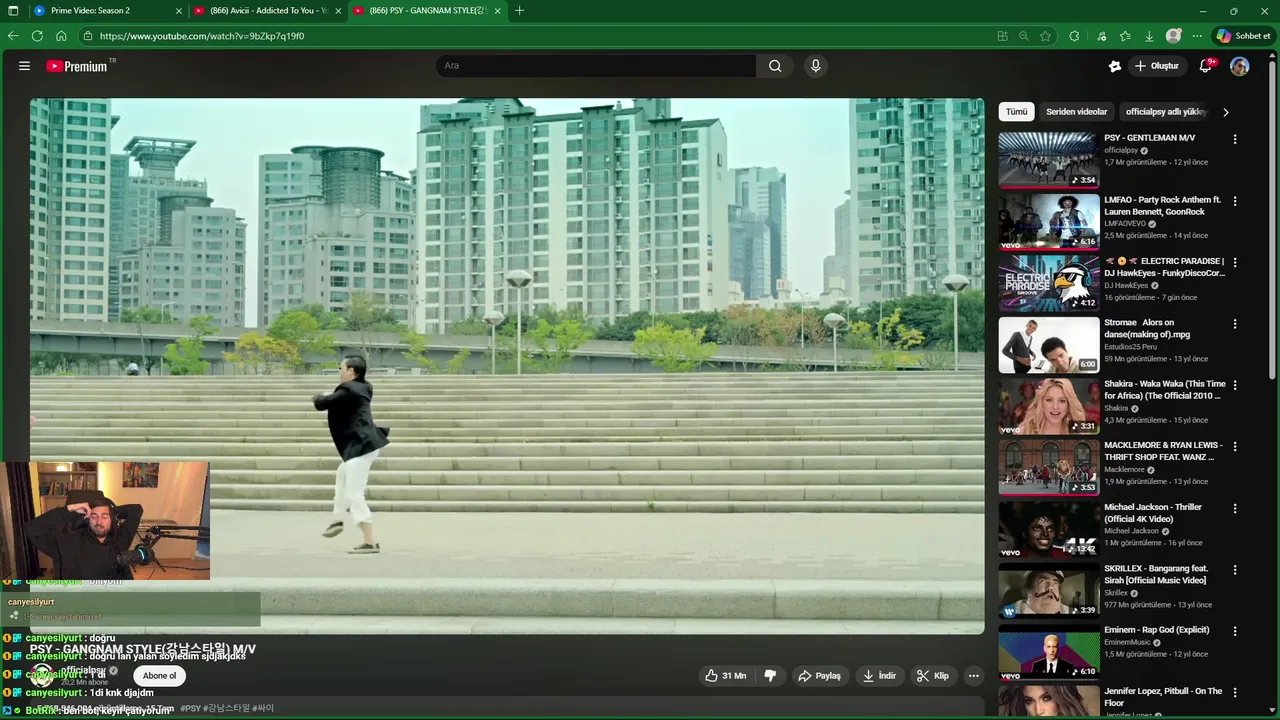Image resolution: width=1280 pixels, height=720 pixels.
Task: Open the apps icon in address bar
Action: (1002, 36)
